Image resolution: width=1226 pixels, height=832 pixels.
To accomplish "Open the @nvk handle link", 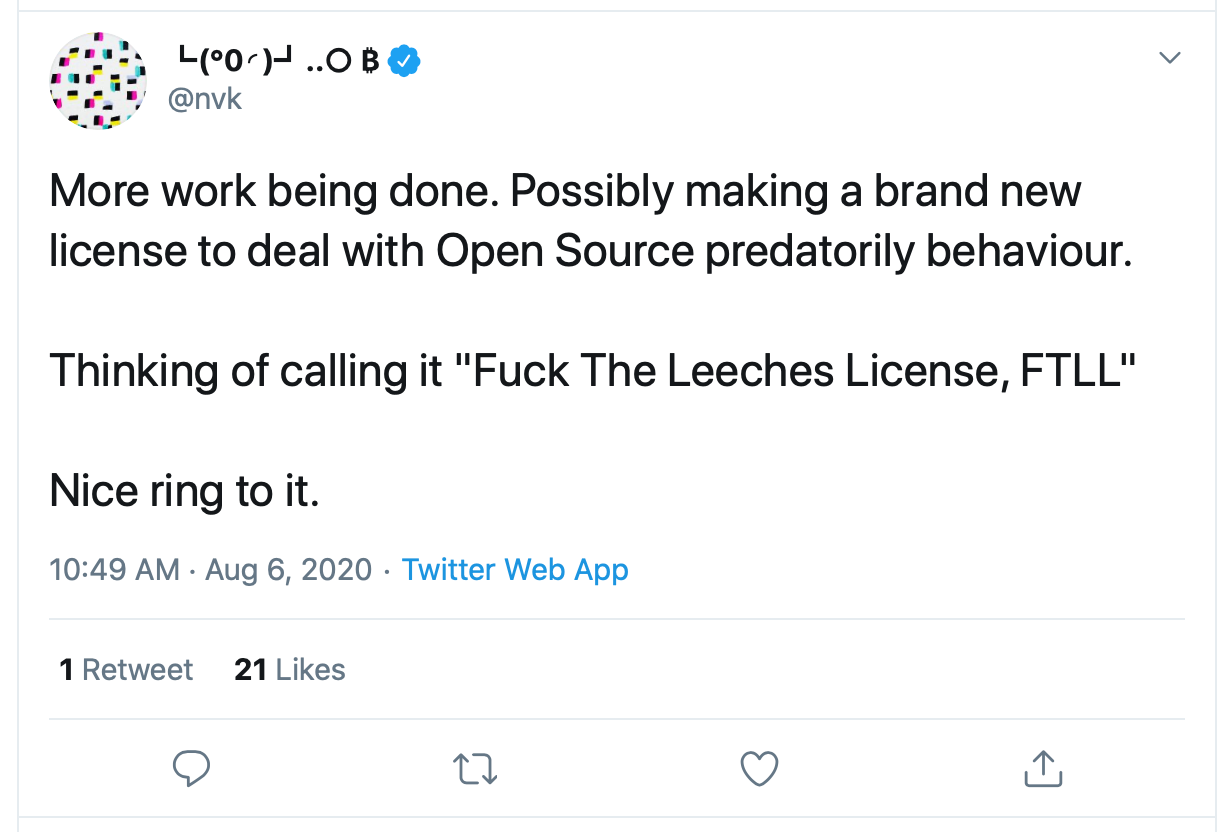I will (204, 99).
